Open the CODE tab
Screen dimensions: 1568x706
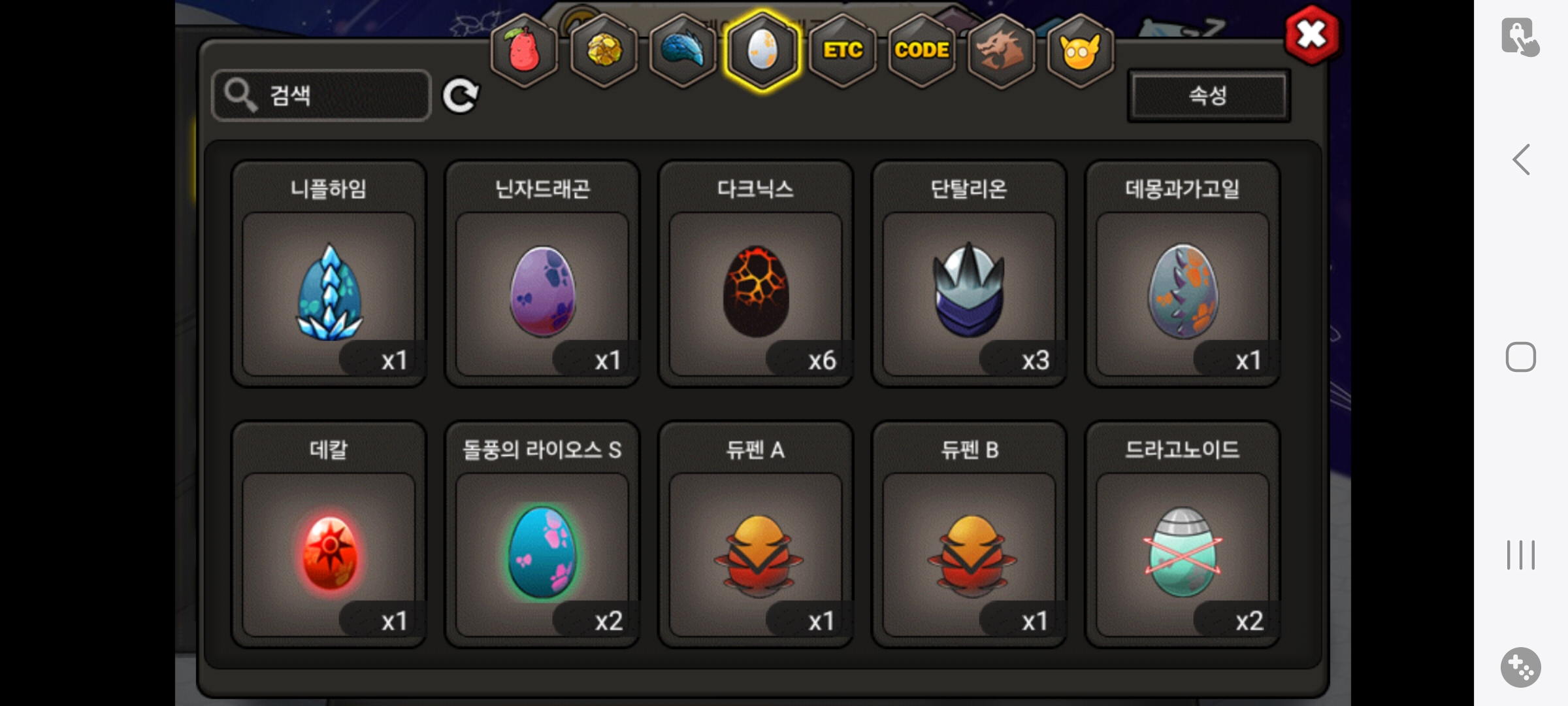point(922,50)
